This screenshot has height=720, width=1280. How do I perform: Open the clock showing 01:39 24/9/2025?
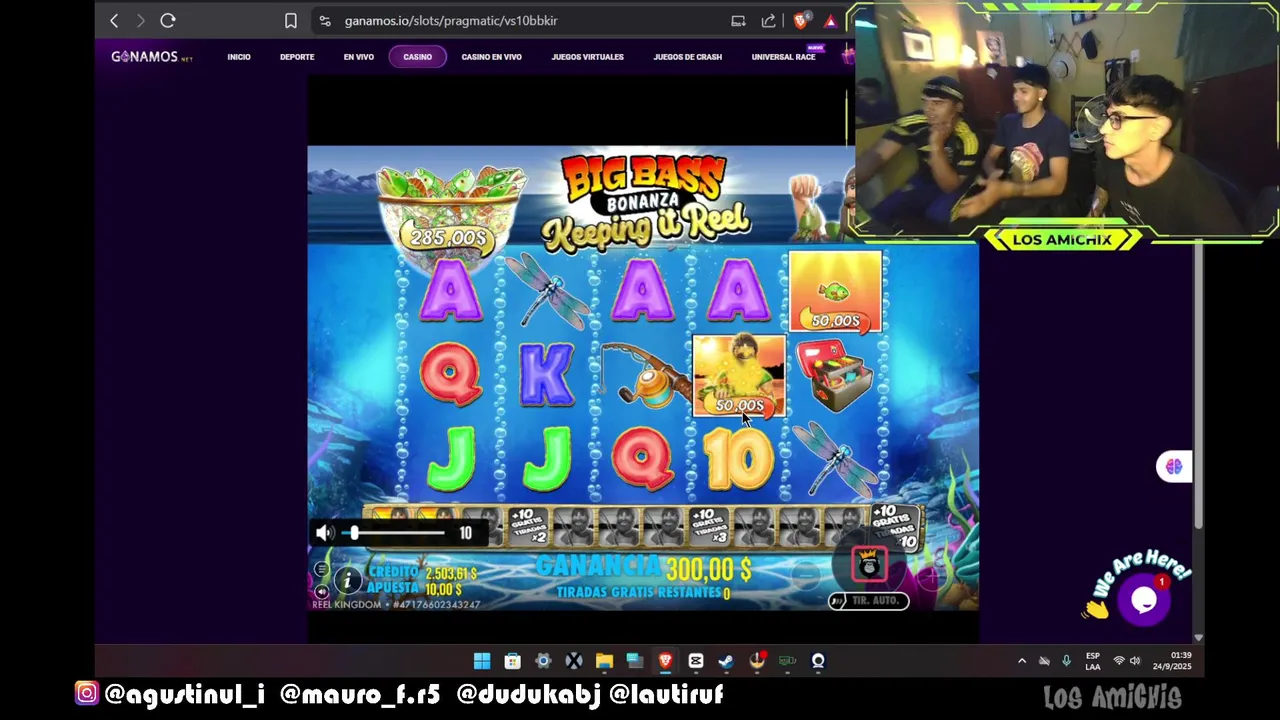pyautogui.click(x=1172, y=661)
